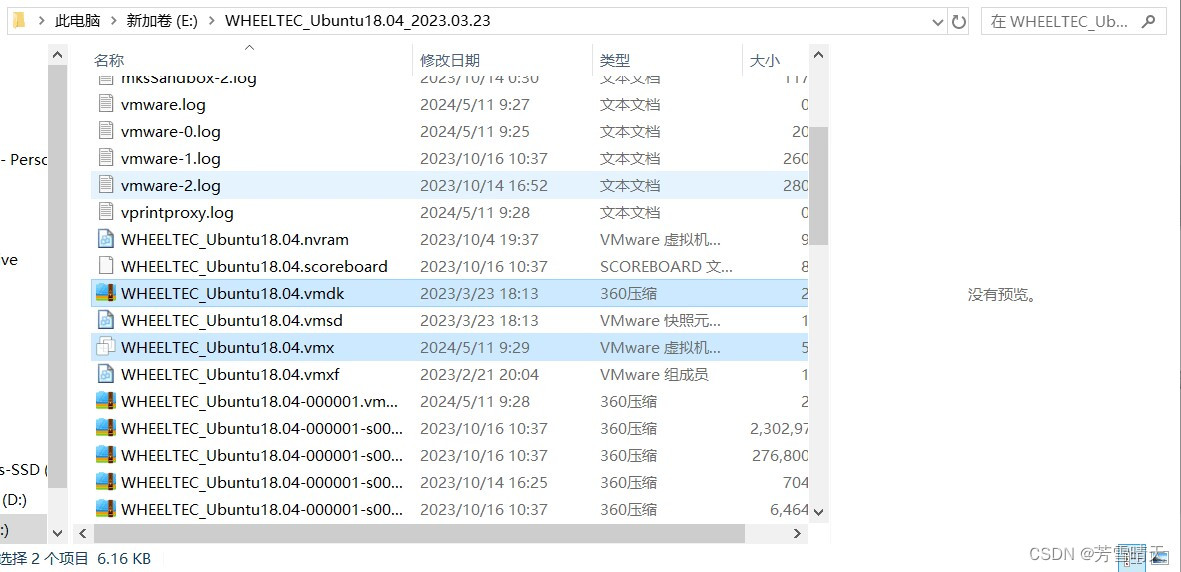The width and height of the screenshot is (1181, 572).
Task: Click the size value 276,800
Action: [x=780, y=456]
